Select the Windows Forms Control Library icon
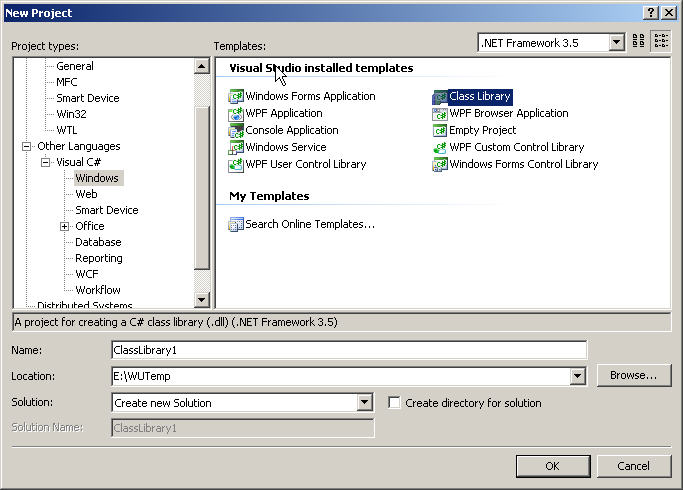The height and width of the screenshot is (490, 683). pos(440,164)
